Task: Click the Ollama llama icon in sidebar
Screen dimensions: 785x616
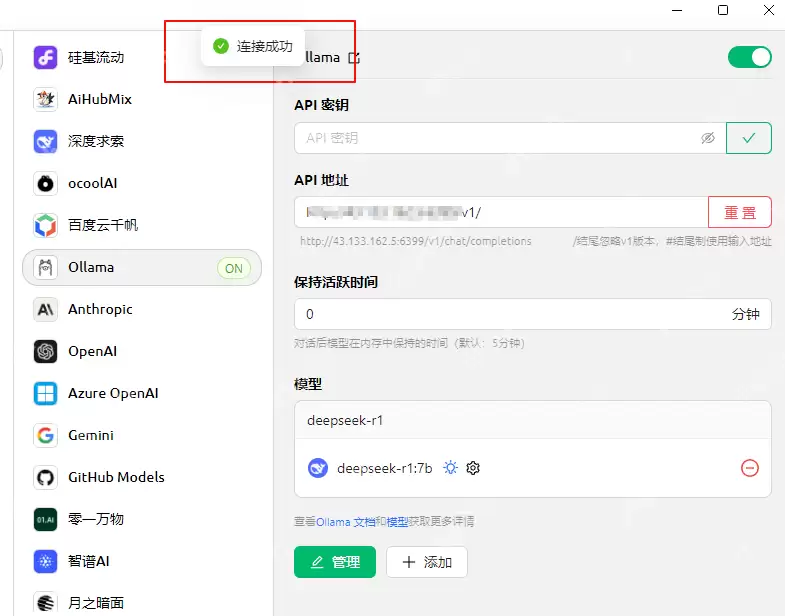Action: coord(45,267)
